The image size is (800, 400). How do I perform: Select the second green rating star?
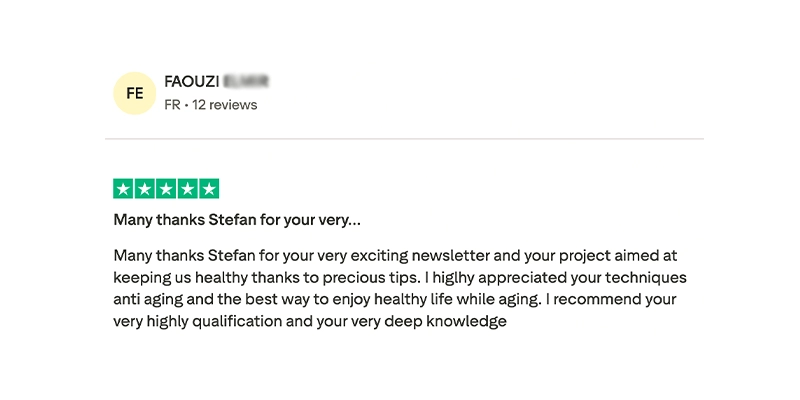tap(145, 189)
